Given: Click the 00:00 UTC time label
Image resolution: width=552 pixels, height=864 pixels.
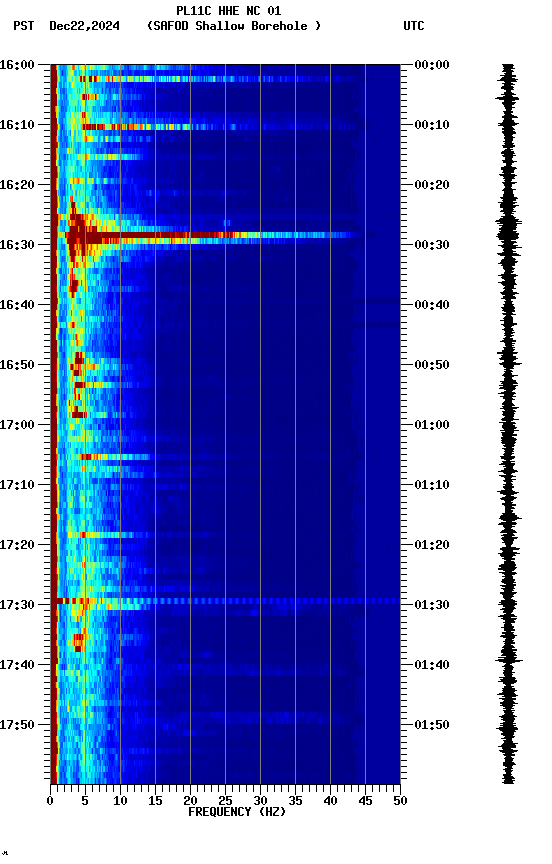Looking at the screenshot, I should (x=432, y=65).
